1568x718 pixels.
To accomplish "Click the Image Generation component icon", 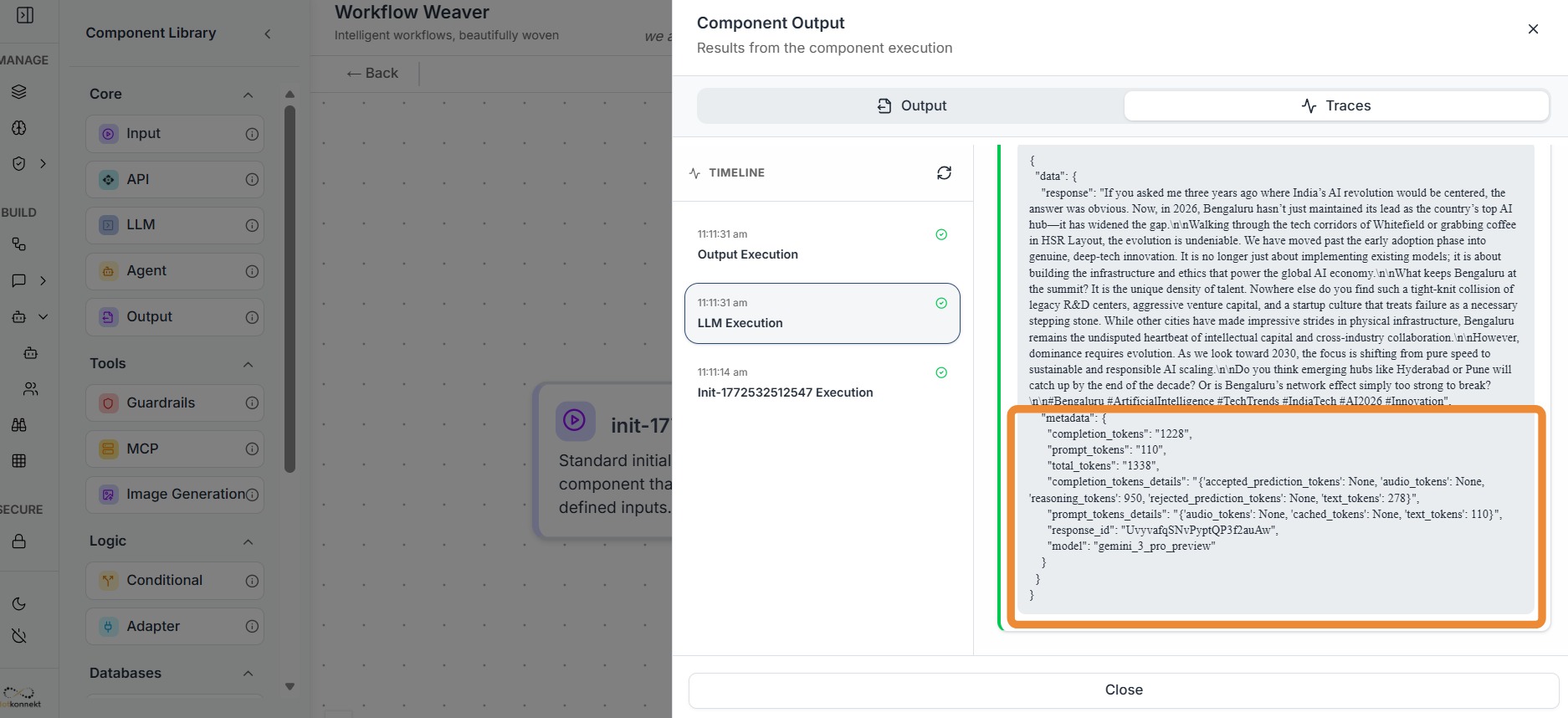I will pos(109,495).
